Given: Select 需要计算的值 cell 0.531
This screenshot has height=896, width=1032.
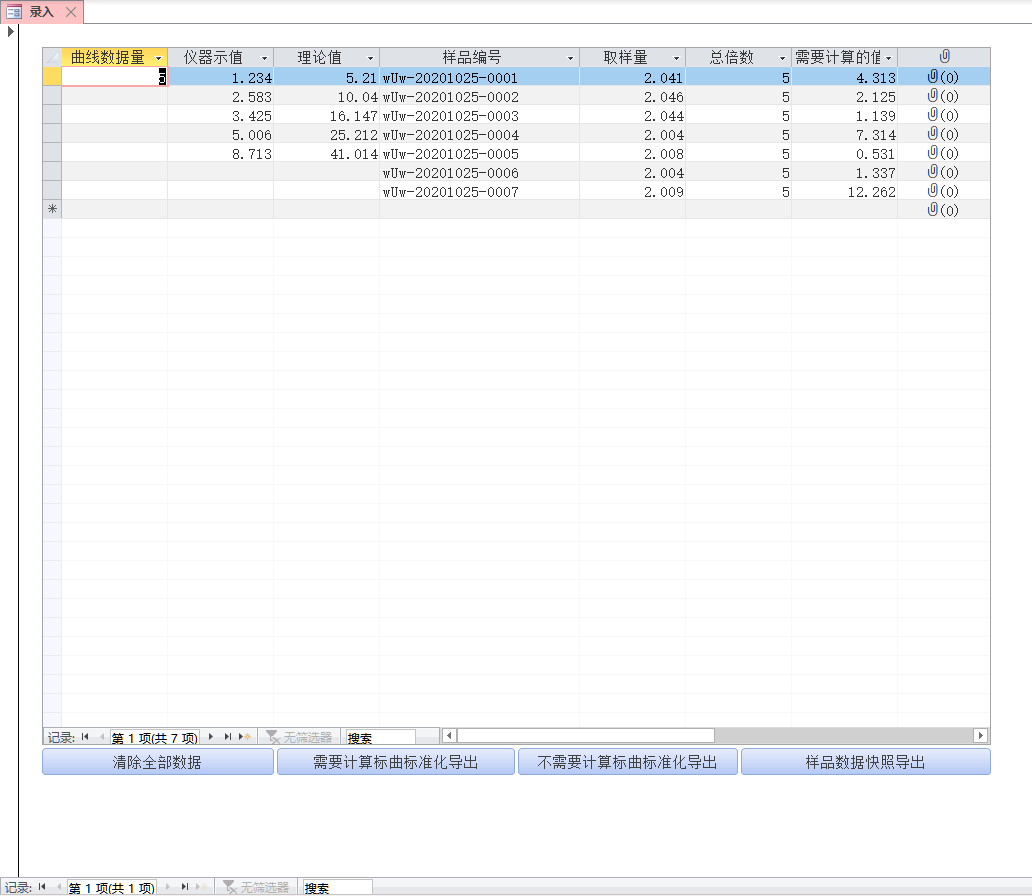Looking at the screenshot, I should coord(844,153).
